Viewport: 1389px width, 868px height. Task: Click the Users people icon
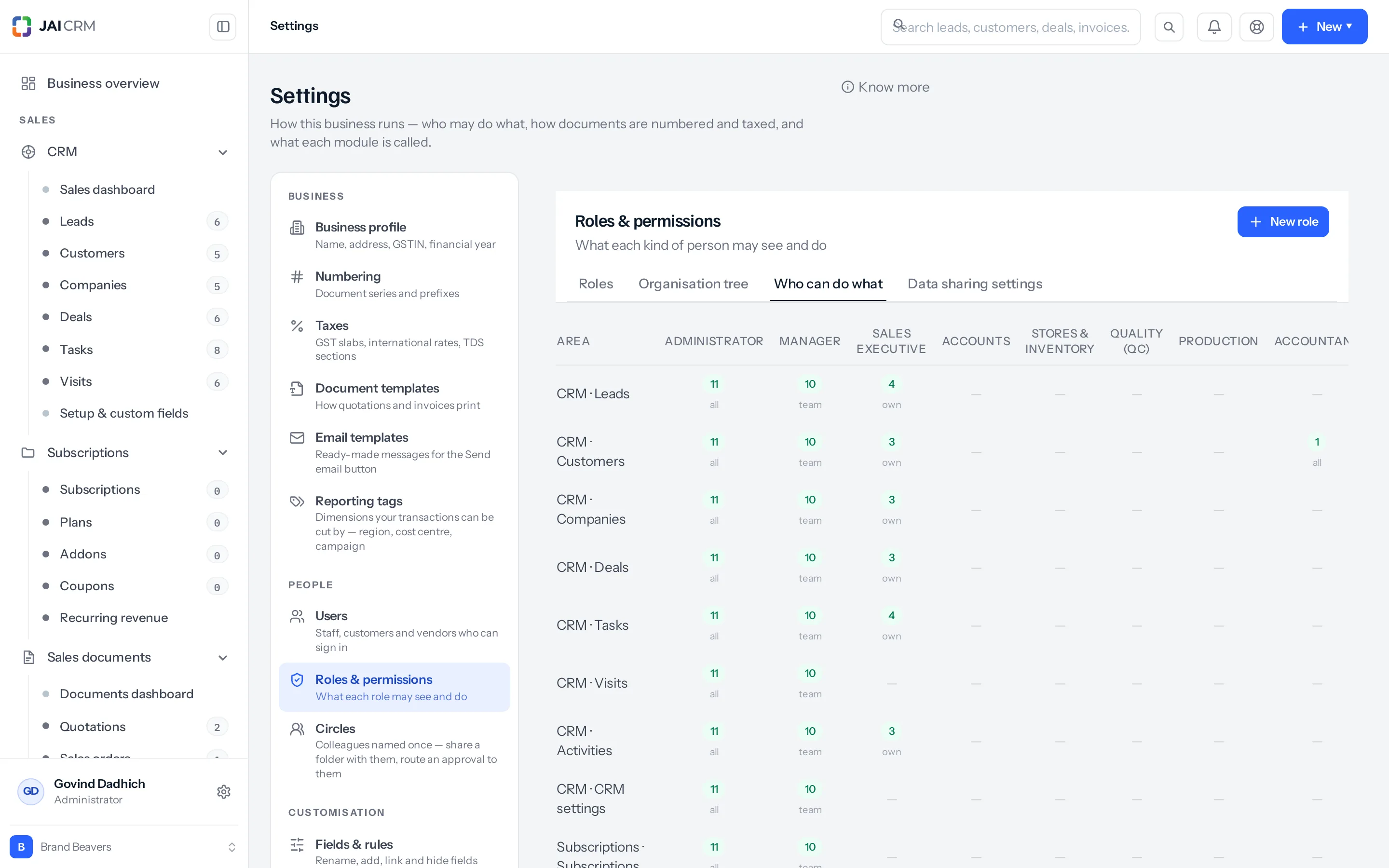[297, 617]
